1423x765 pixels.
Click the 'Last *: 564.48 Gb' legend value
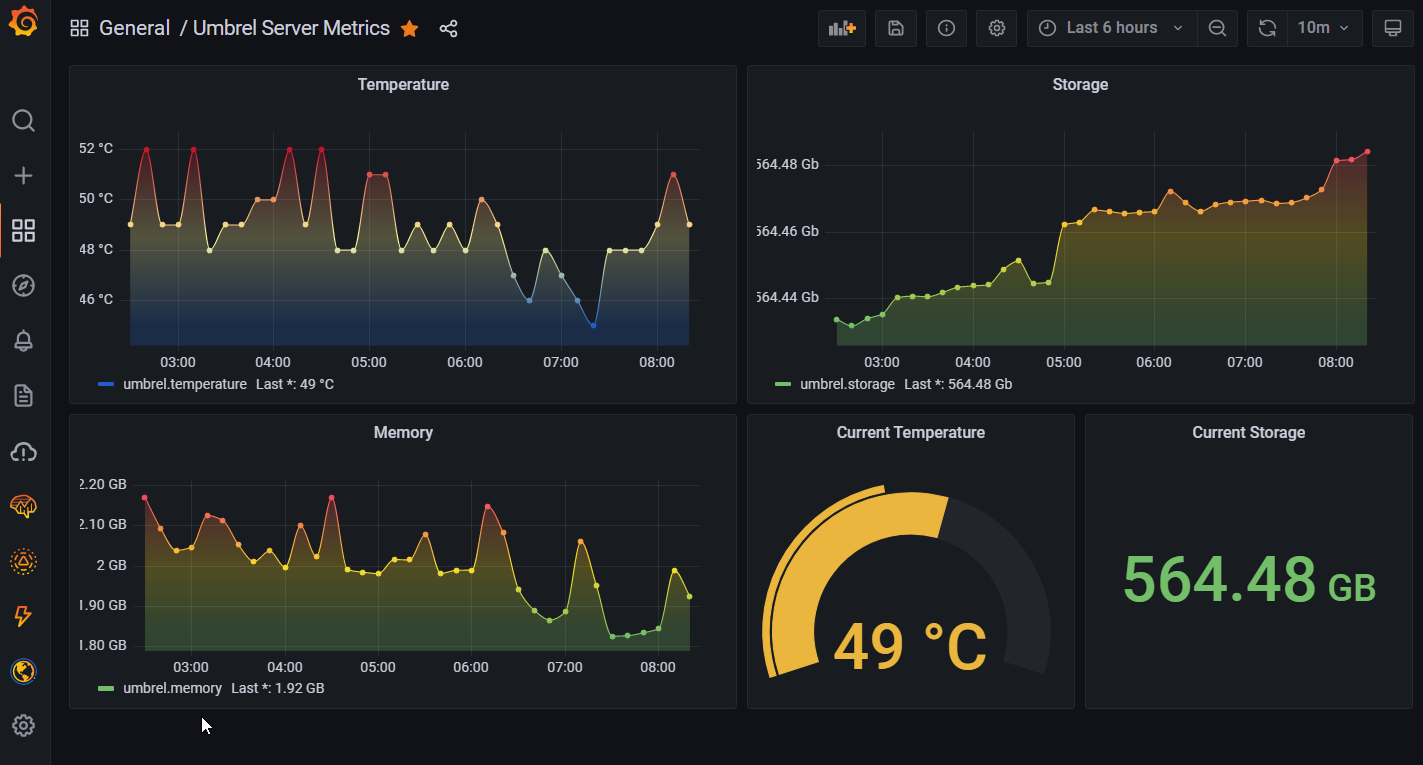[959, 384]
